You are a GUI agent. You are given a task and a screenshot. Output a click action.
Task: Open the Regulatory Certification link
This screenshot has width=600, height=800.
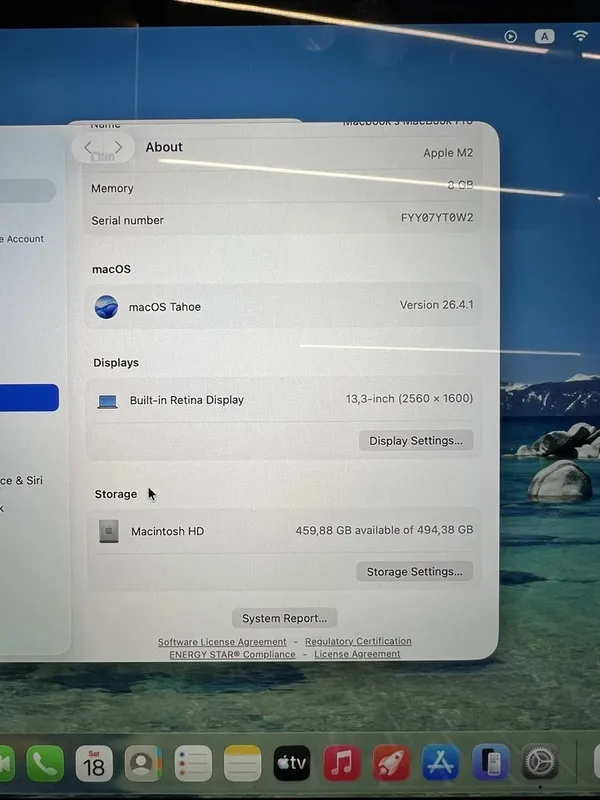coord(358,641)
